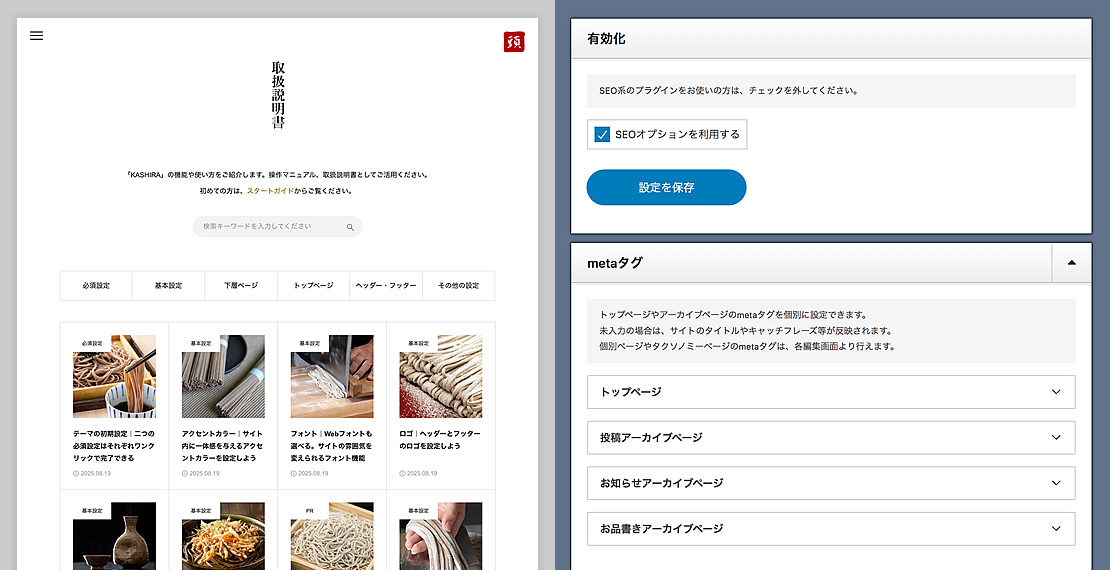Expand the お知らせアーカイブページ accordion
The height and width of the screenshot is (570, 1110).
831,483
